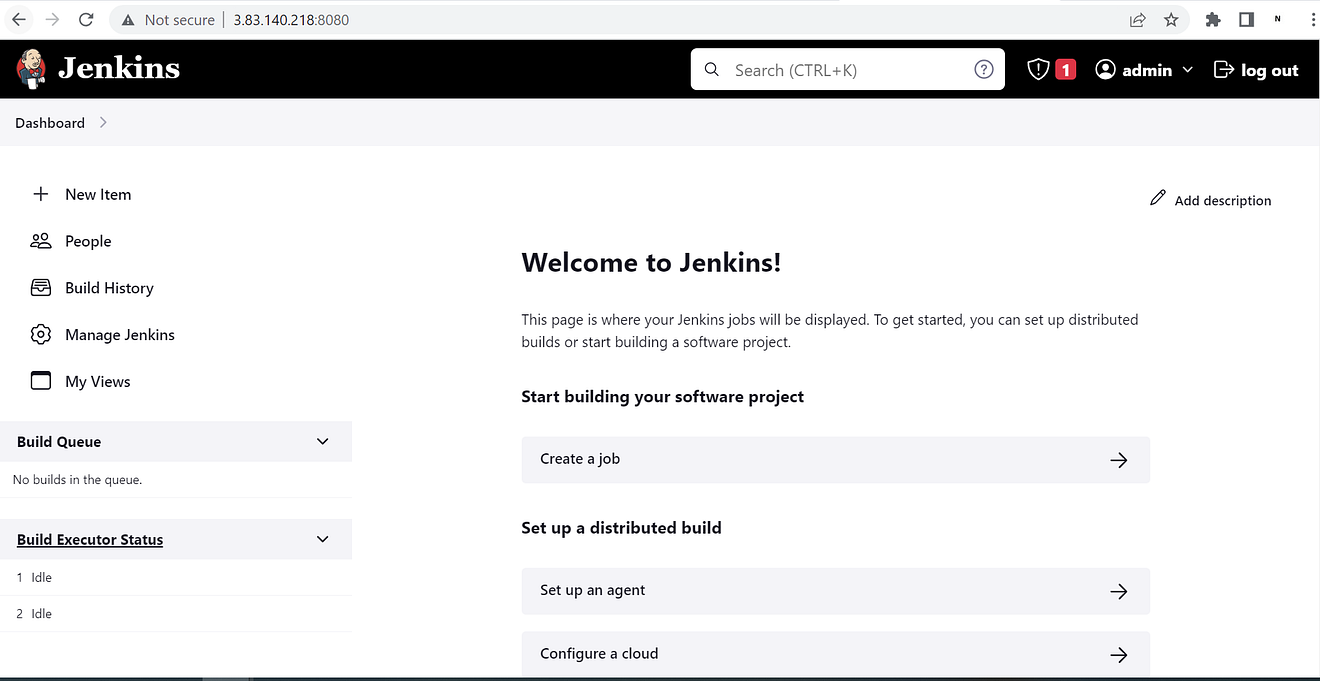Click the Add description link
Image resolution: width=1320 pixels, height=681 pixels.
point(1223,200)
